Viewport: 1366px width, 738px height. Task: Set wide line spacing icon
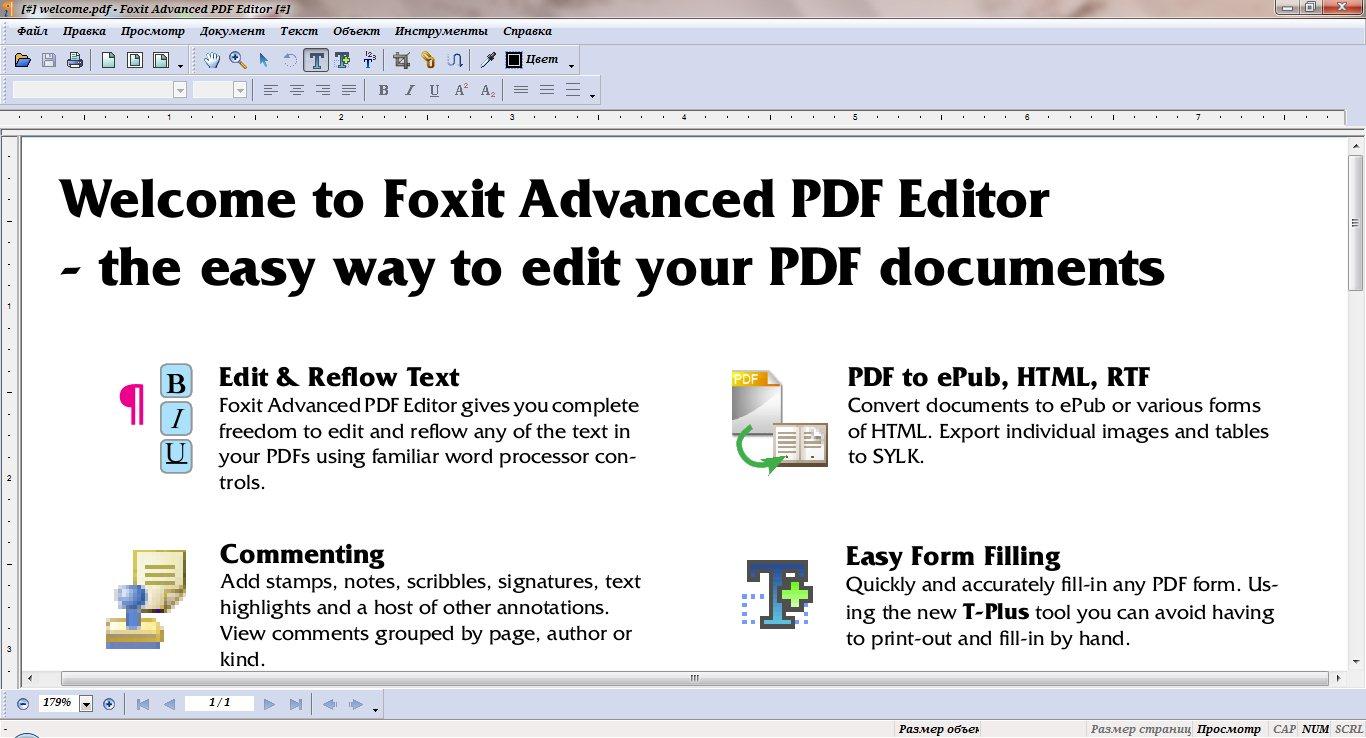(573, 90)
